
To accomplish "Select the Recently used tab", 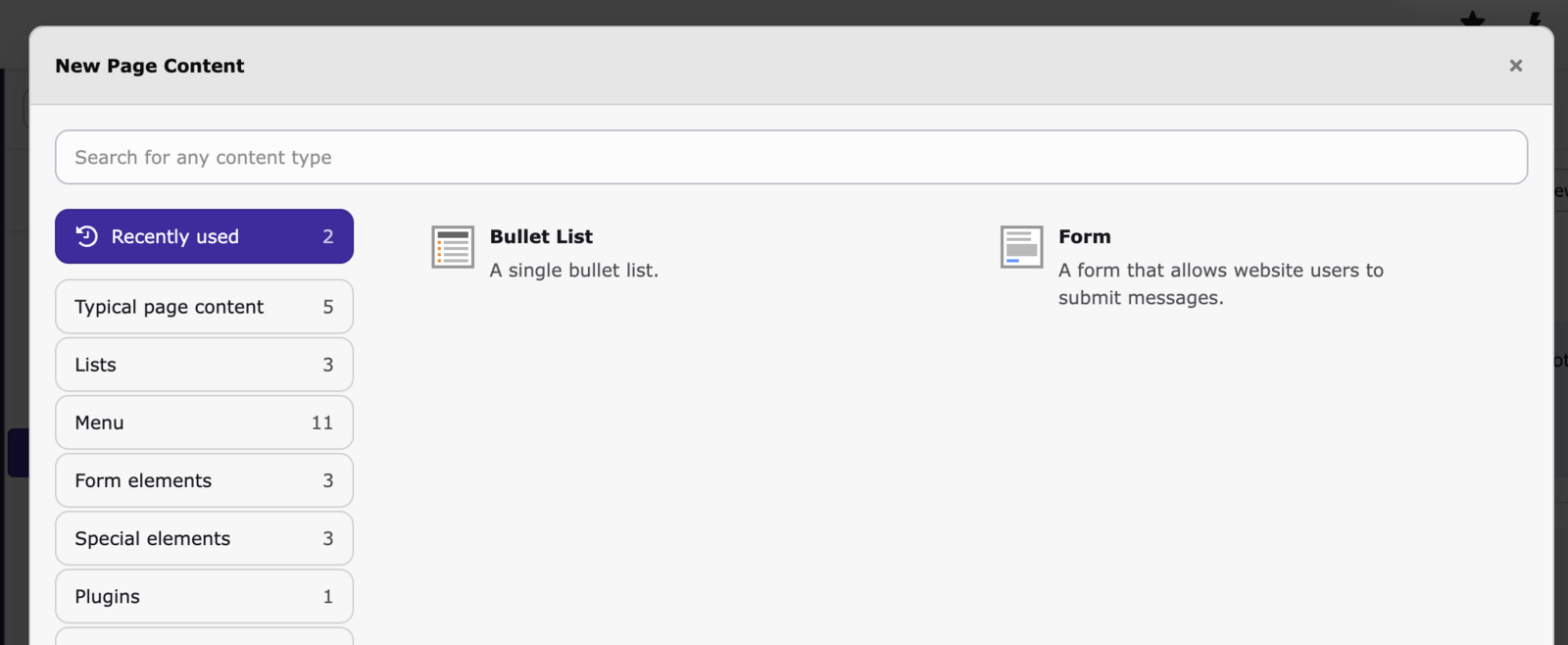I will point(204,236).
